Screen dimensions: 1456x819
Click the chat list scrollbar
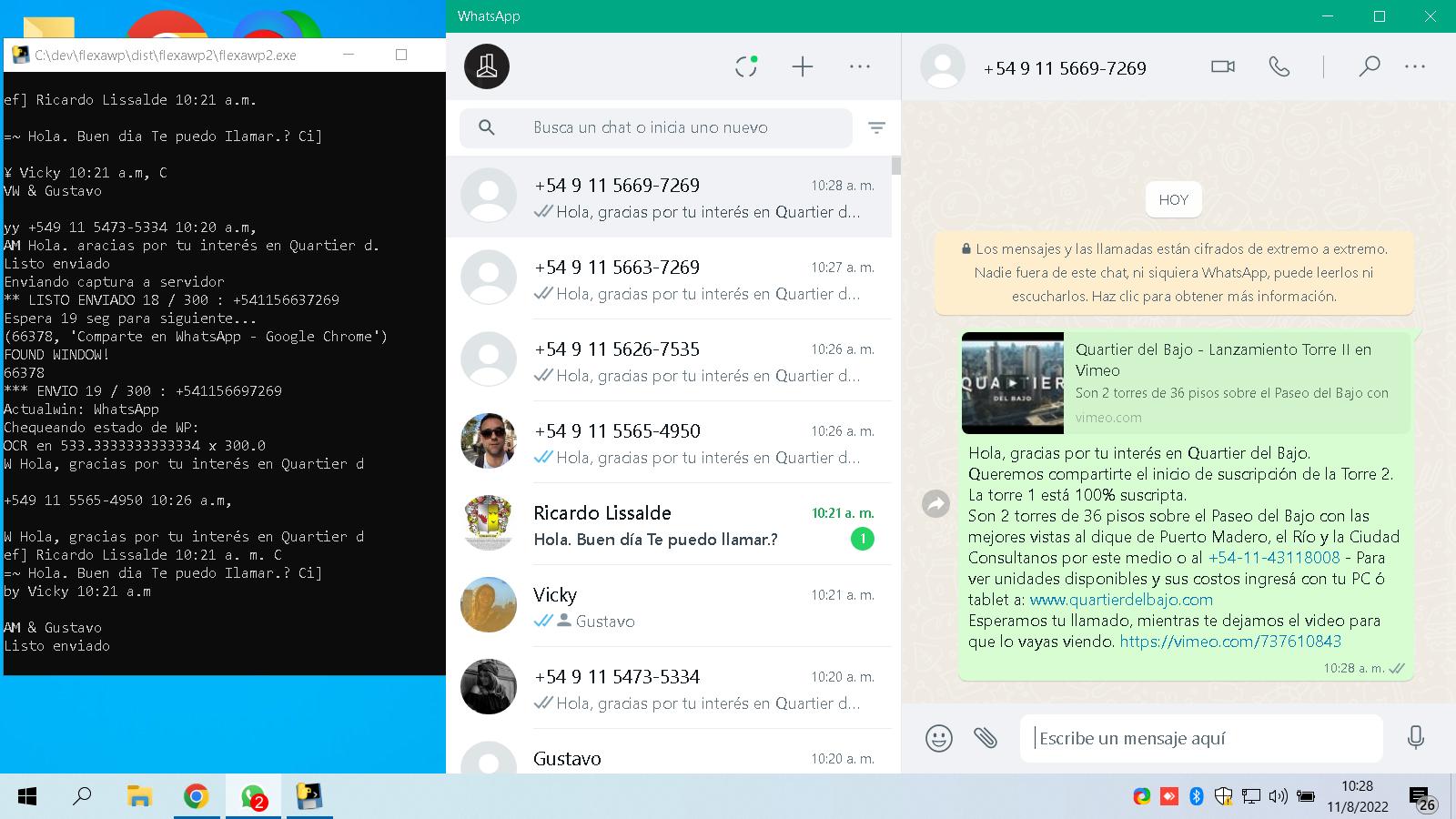896,166
